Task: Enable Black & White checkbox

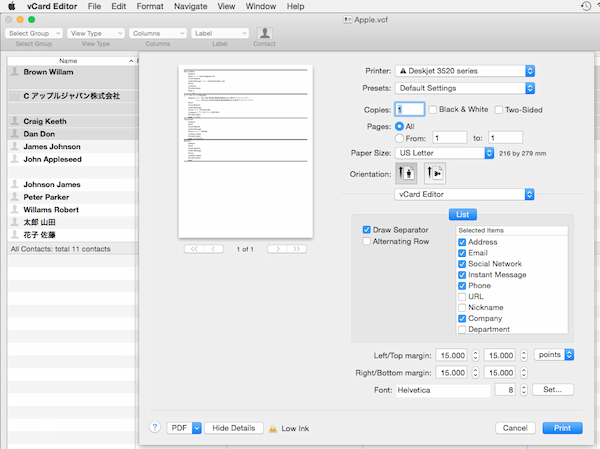Action: point(433,110)
